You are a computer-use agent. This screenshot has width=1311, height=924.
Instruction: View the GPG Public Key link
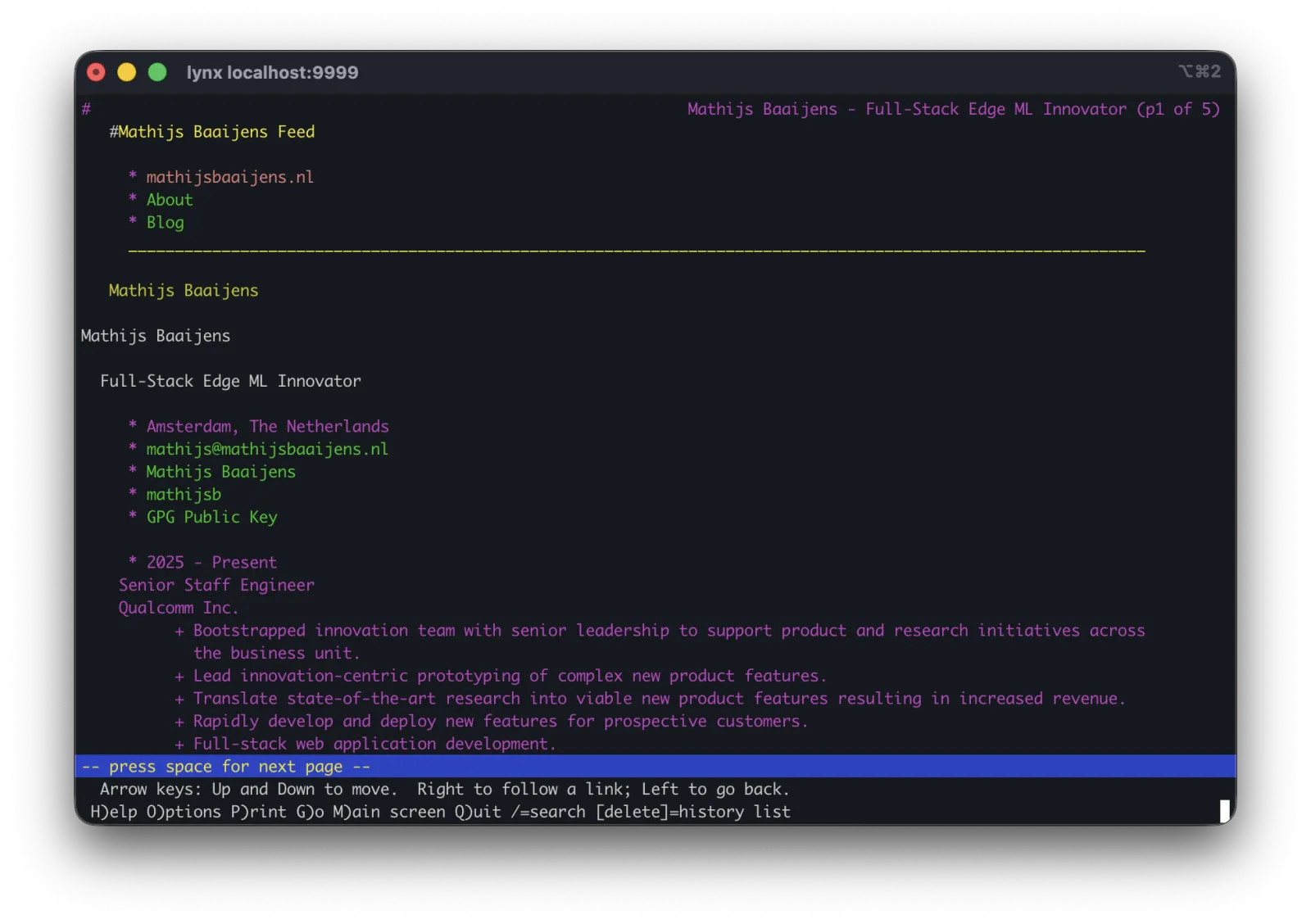pyautogui.click(x=211, y=517)
